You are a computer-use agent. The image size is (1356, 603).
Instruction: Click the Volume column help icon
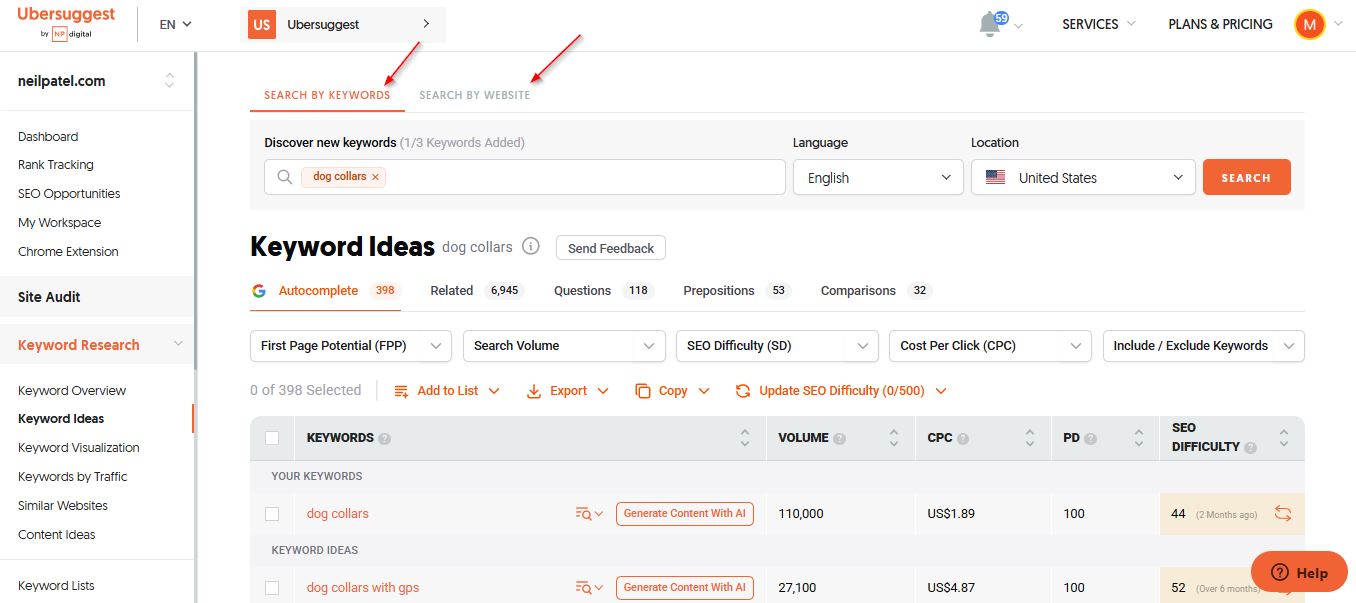pyautogui.click(x=840, y=438)
